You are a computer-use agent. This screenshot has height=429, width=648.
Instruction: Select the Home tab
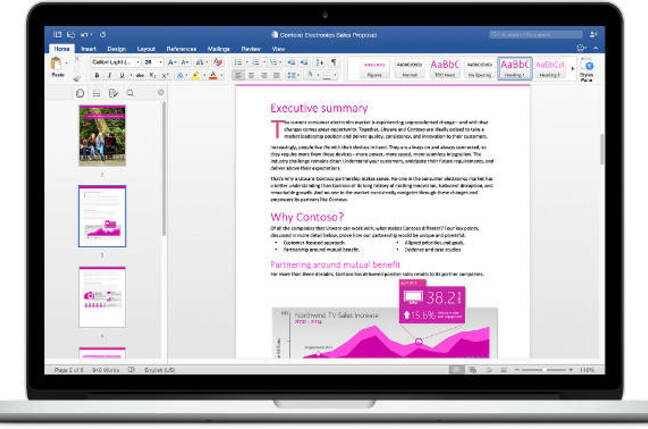[62, 48]
